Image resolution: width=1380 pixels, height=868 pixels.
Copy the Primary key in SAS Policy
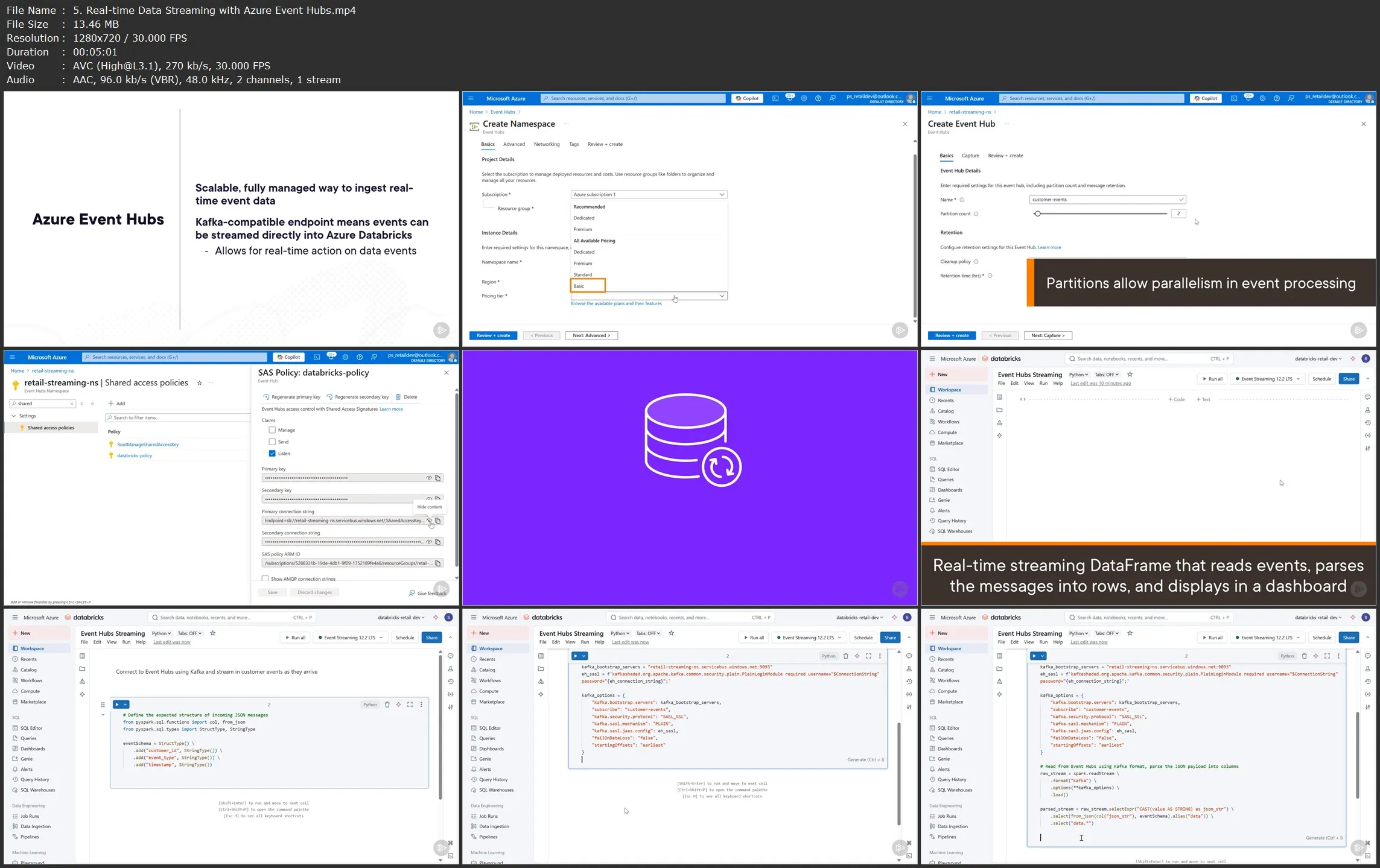[438, 478]
